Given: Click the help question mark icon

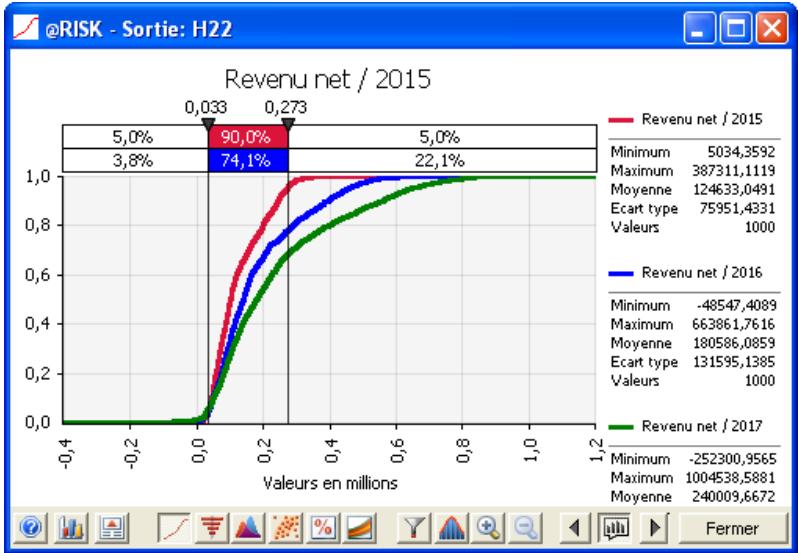Looking at the screenshot, I should 21,528.
